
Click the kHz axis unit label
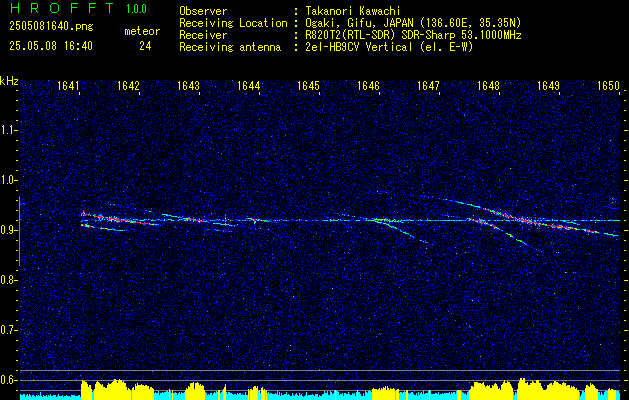click(9, 81)
